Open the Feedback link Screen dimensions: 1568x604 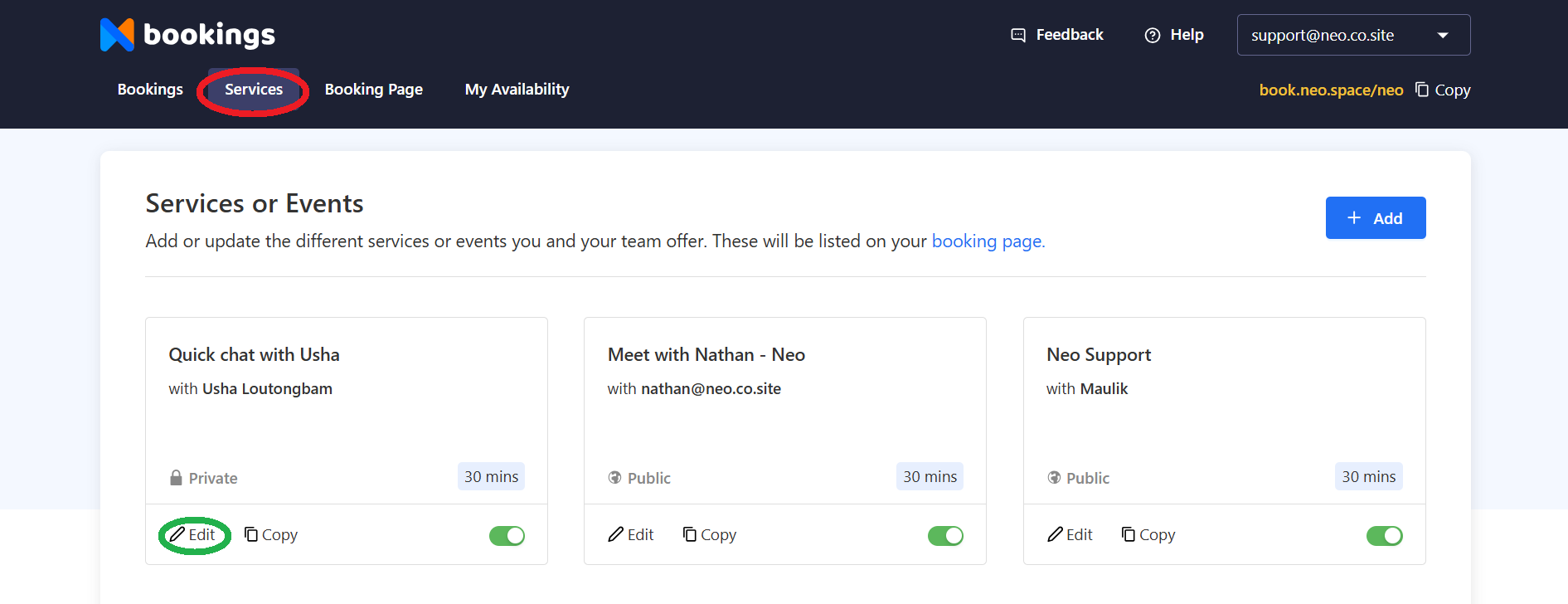[x=1057, y=35]
